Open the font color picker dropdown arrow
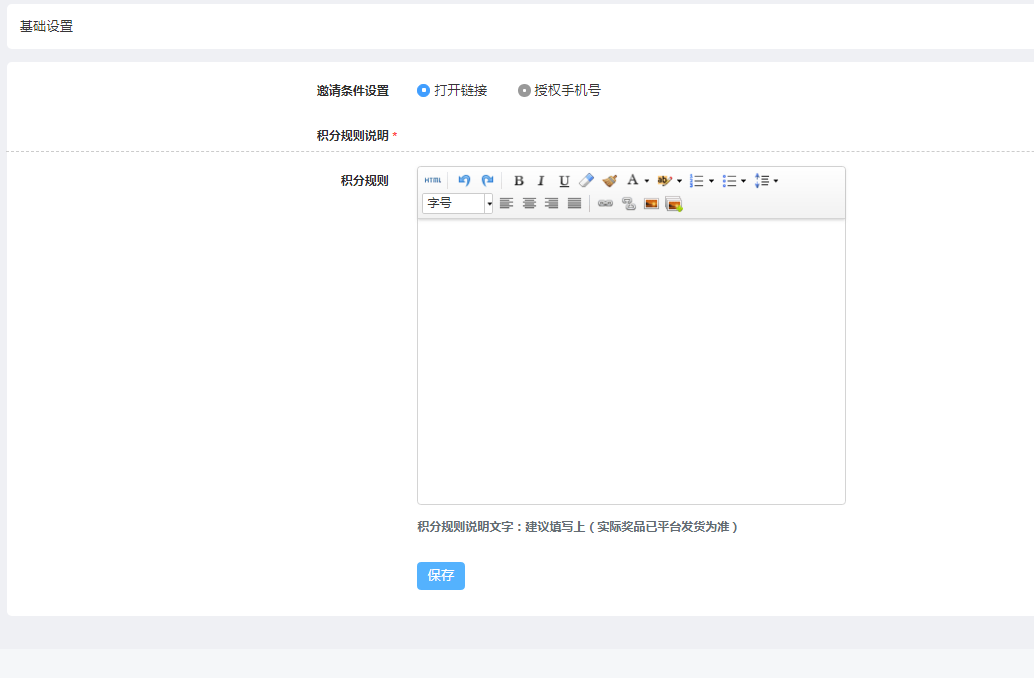Viewport: 1034px width, 678px height. click(647, 182)
